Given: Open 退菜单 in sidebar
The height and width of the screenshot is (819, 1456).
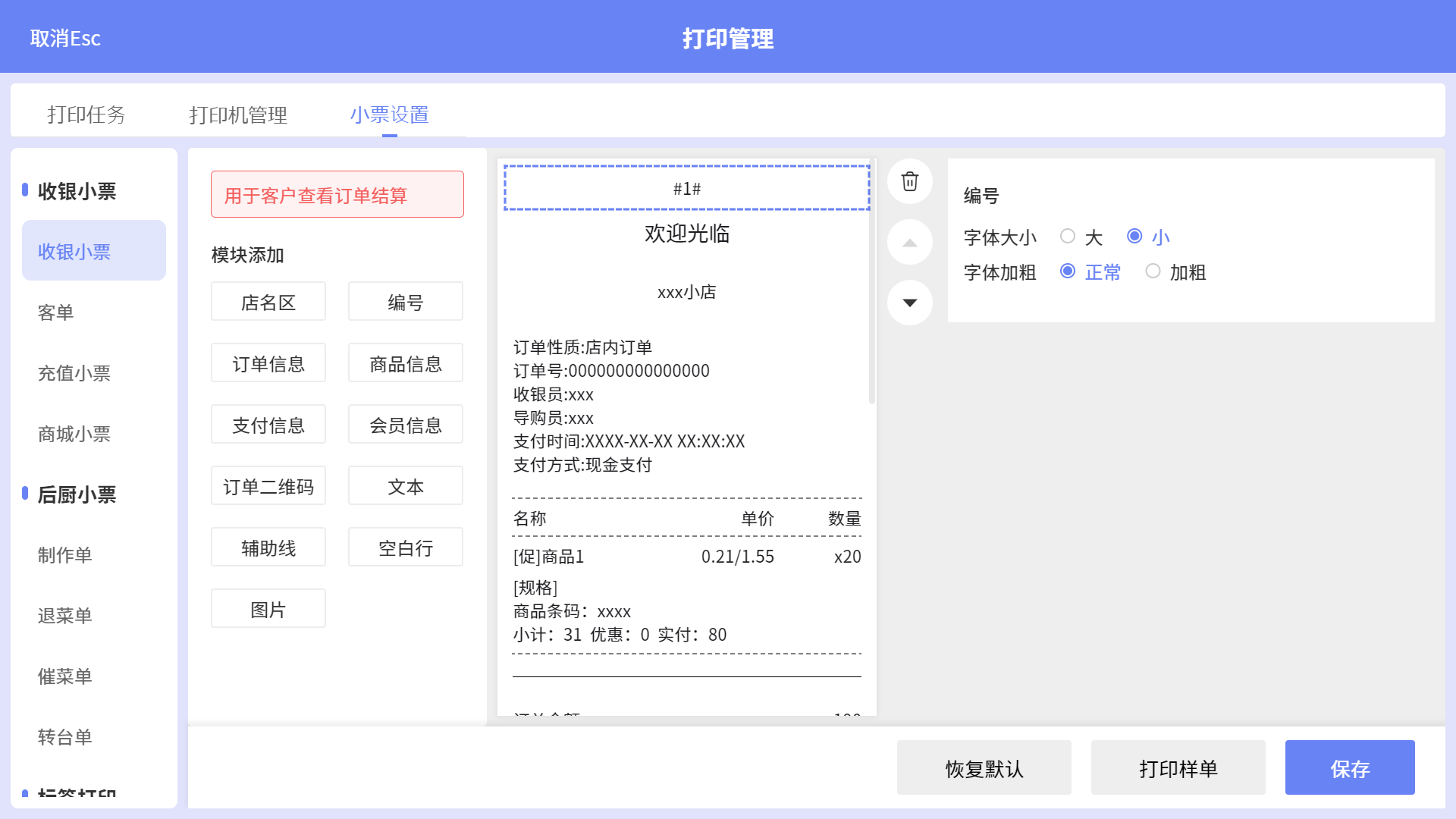Looking at the screenshot, I should click(94, 615).
